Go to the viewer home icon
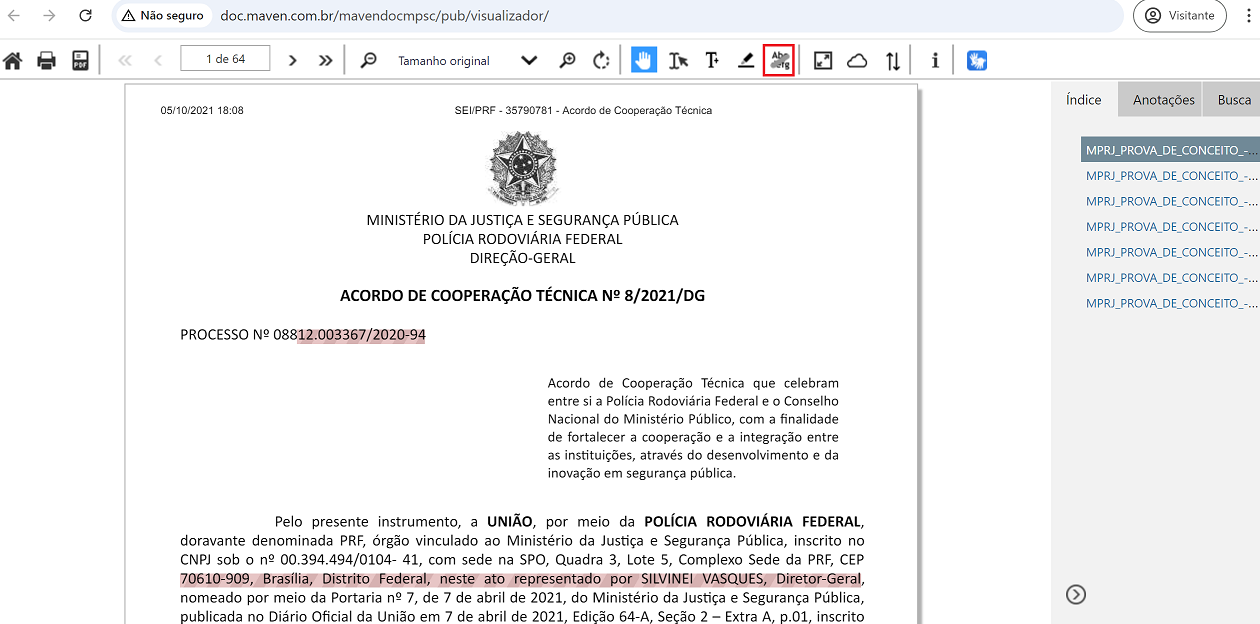 click(13, 60)
